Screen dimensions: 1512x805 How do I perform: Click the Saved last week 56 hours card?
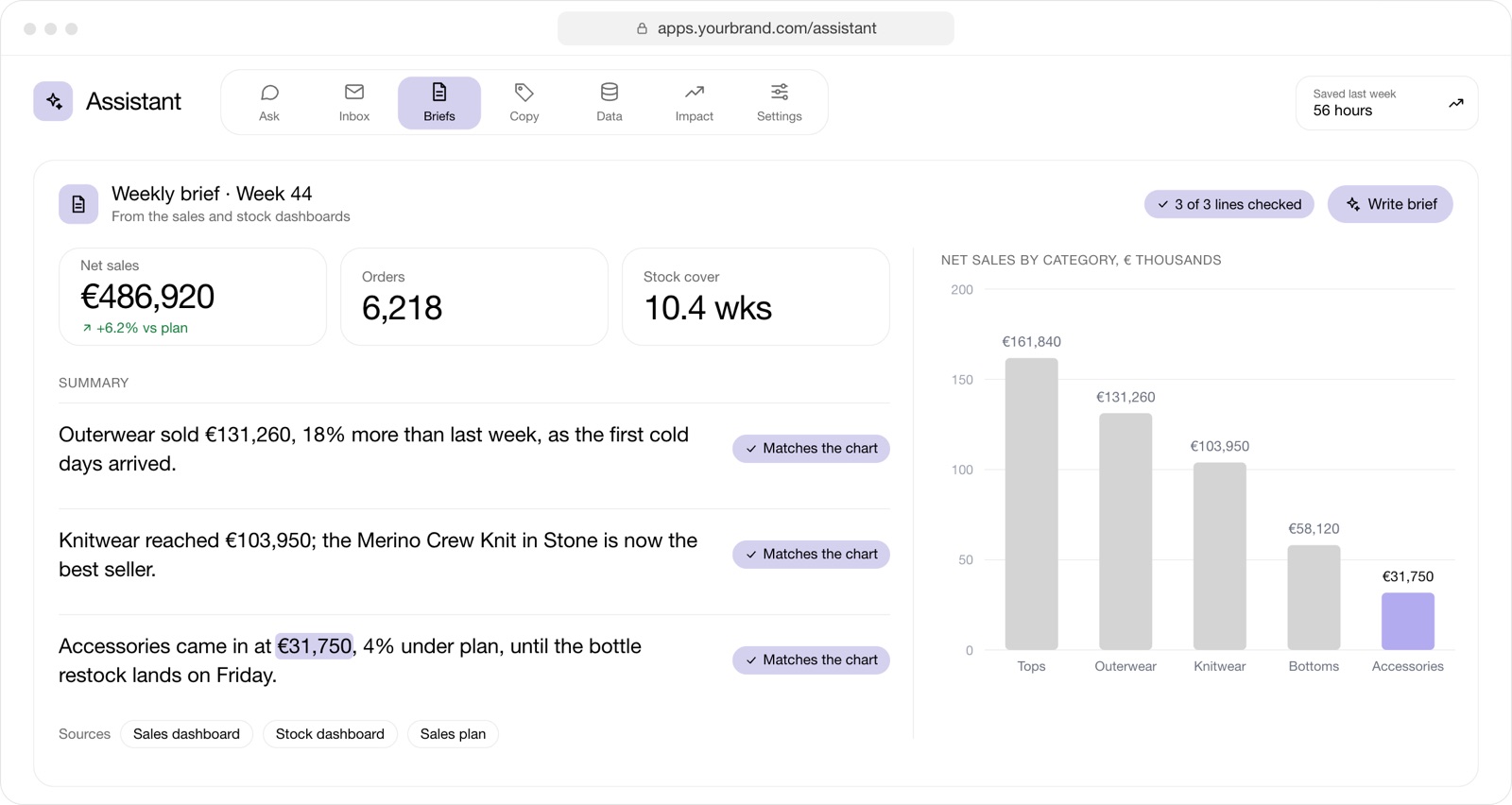[x=1386, y=103]
